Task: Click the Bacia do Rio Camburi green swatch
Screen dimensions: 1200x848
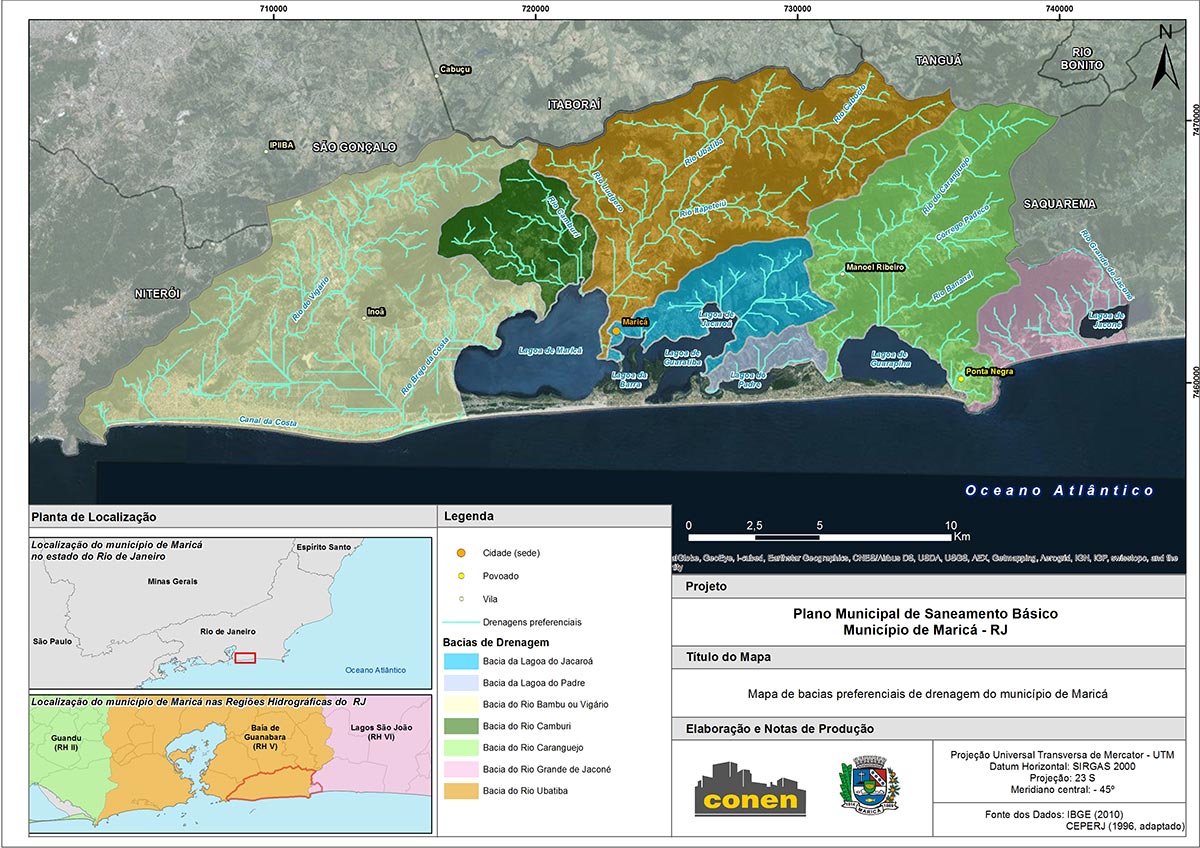Action: tap(459, 726)
